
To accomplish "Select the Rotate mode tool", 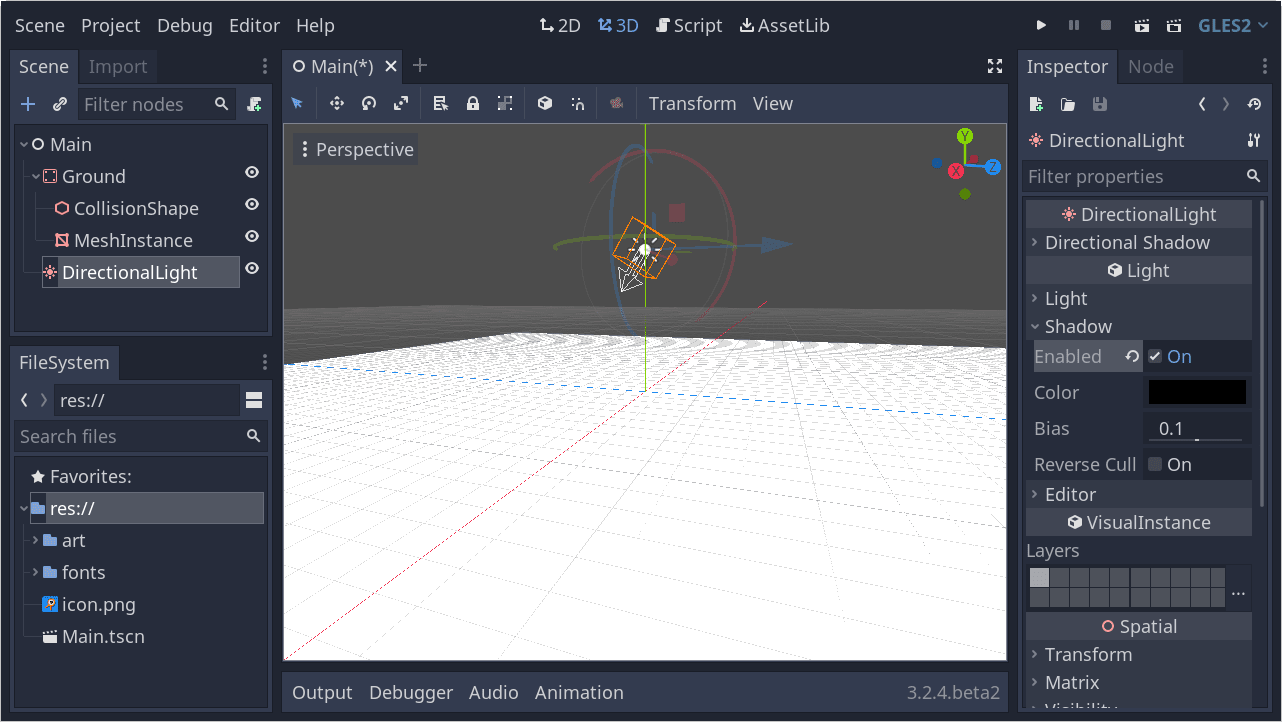I will click(x=369, y=104).
